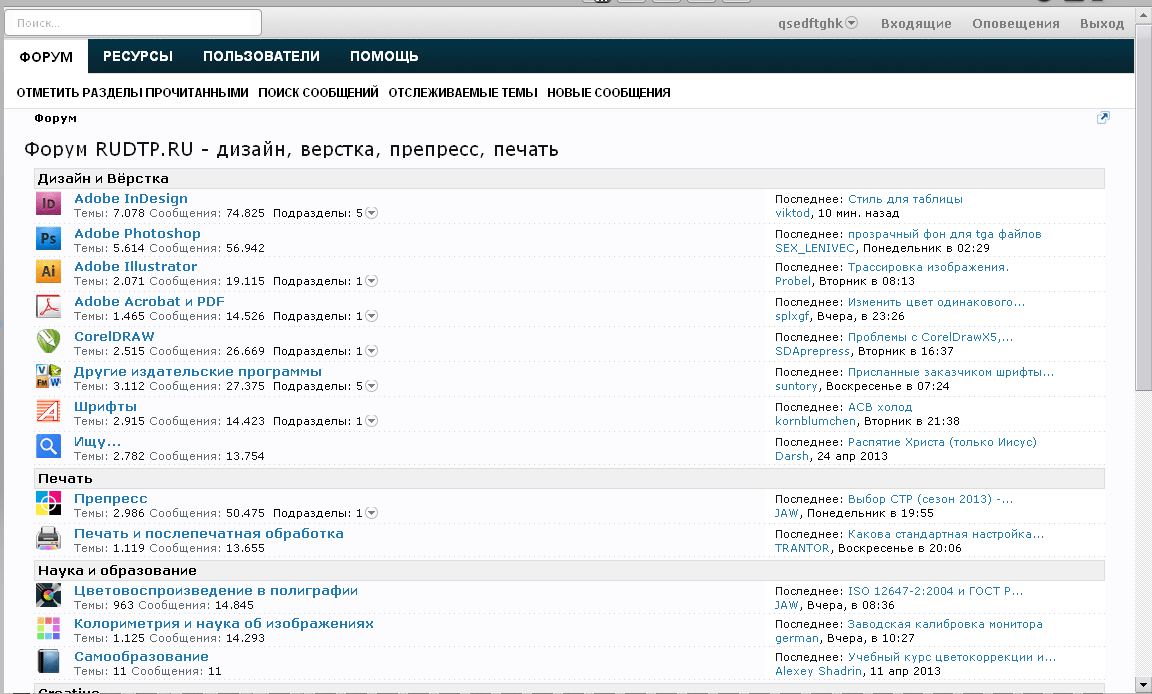Click the Adobe Acrobat PDF forum icon
1152x694 pixels.
48,307
